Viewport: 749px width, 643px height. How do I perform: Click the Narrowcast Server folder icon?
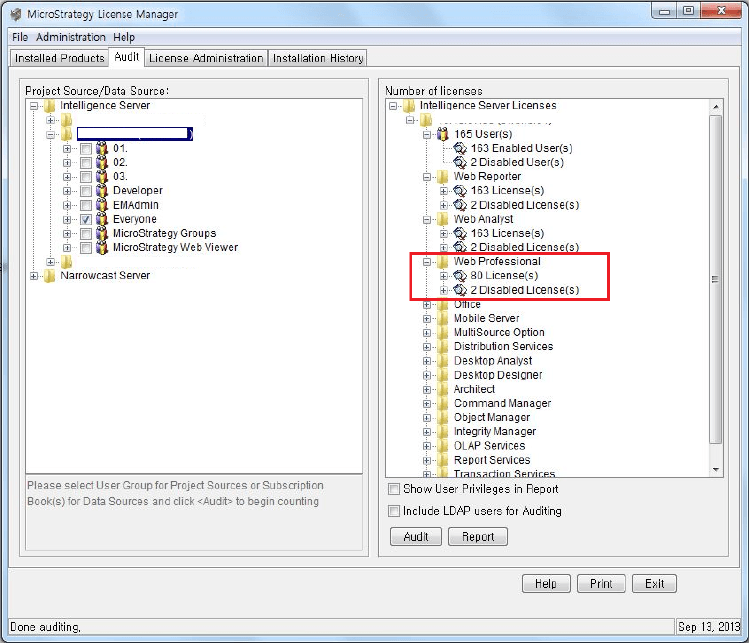coord(49,276)
